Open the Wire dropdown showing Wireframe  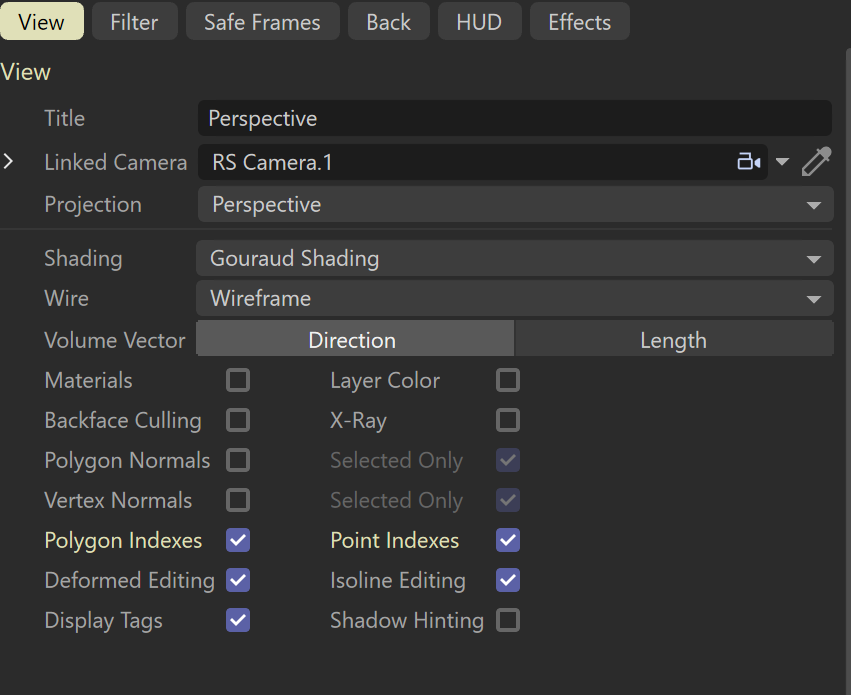coord(514,298)
